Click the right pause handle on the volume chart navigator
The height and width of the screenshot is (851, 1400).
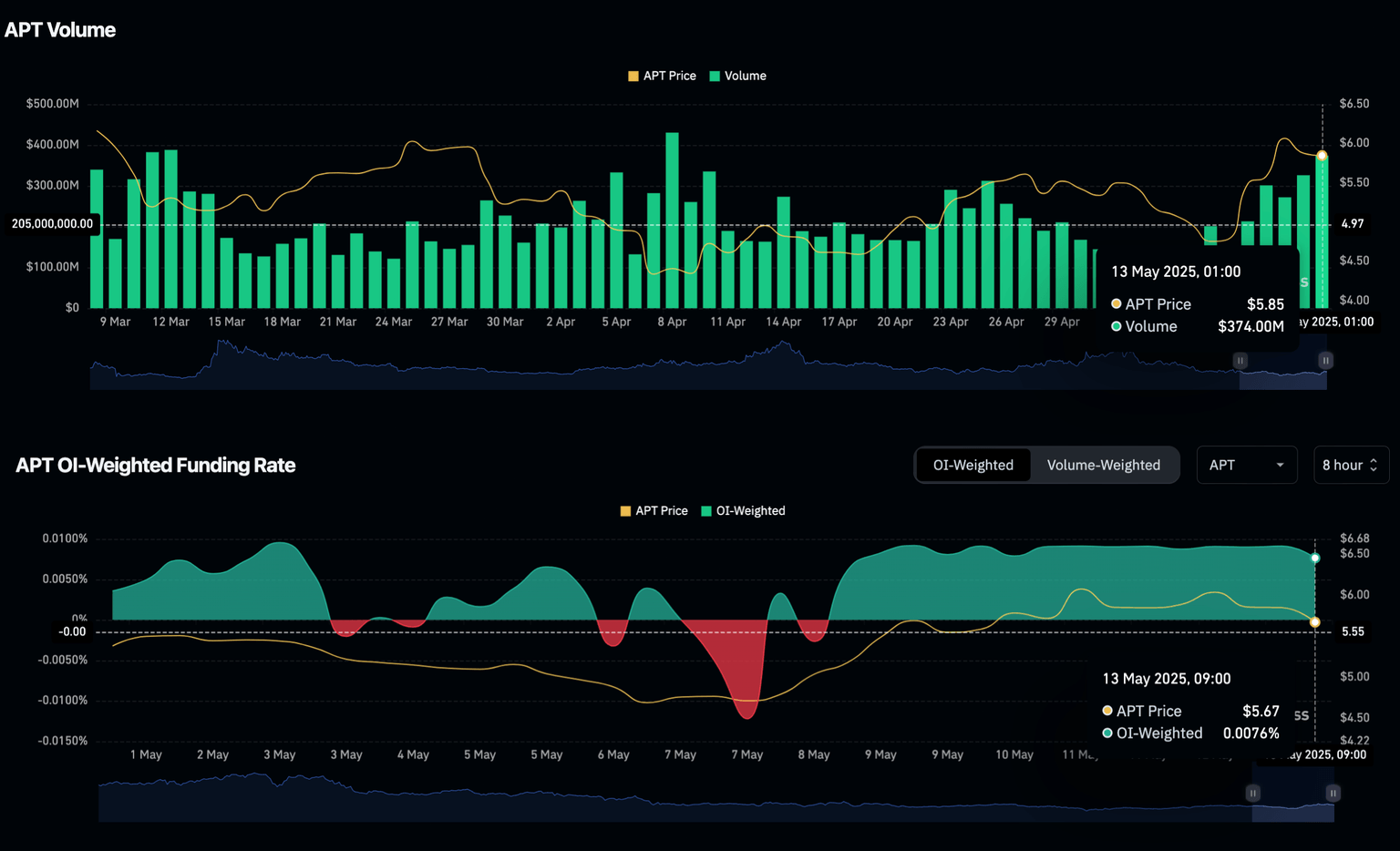pyautogui.click(x=1325, y=361)
